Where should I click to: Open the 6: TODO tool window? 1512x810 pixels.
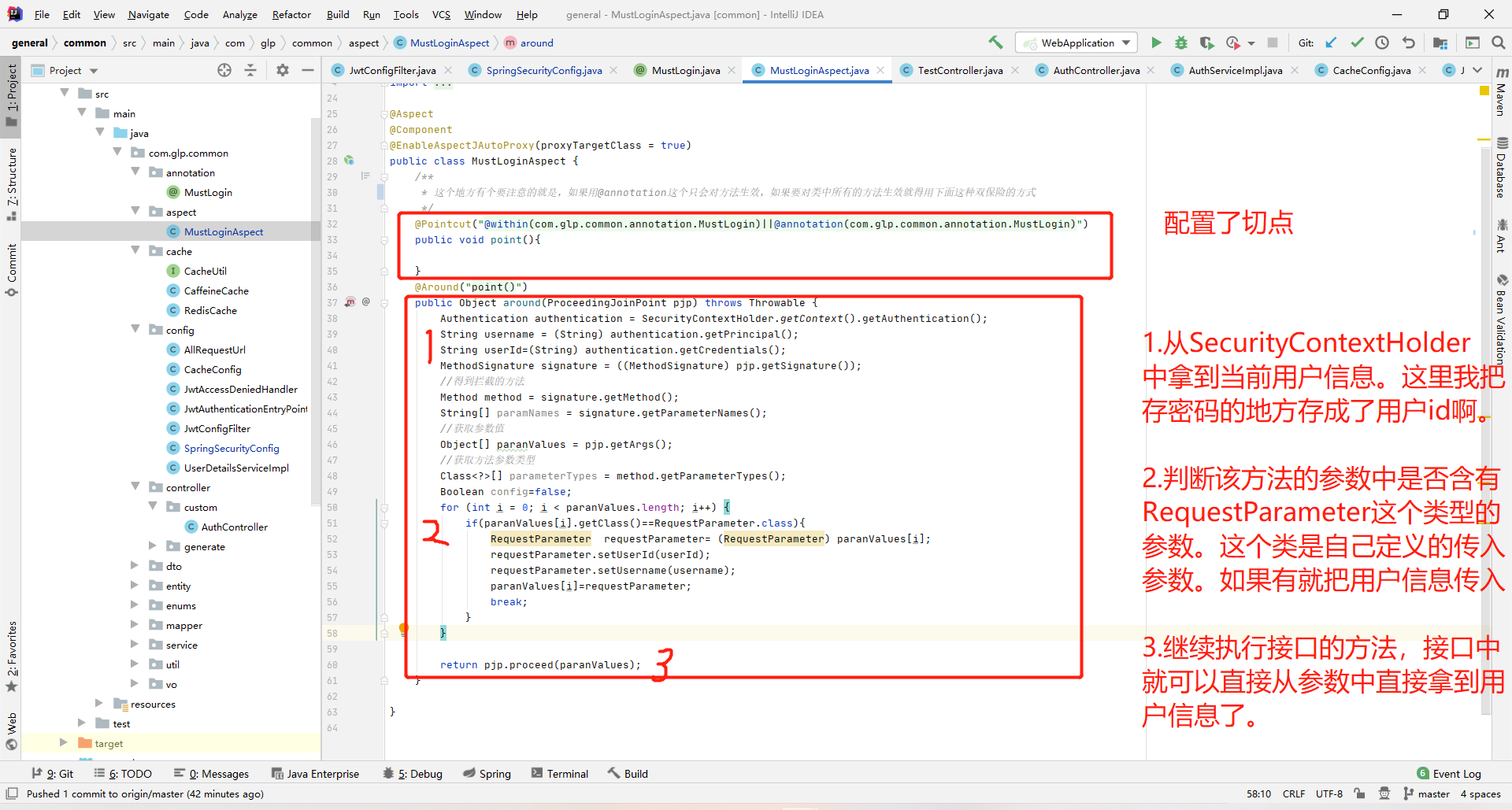(123, 774)
